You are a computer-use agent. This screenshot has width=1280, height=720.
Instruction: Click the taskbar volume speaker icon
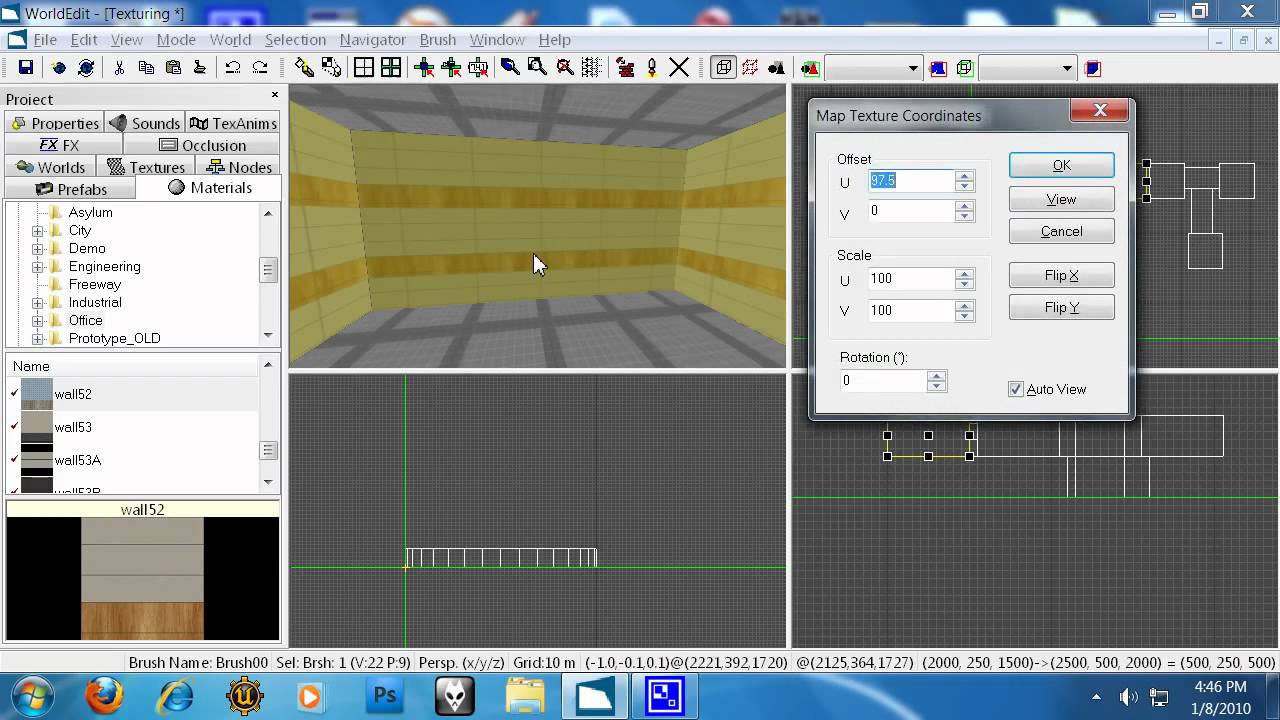click(x=1129, y=697)
